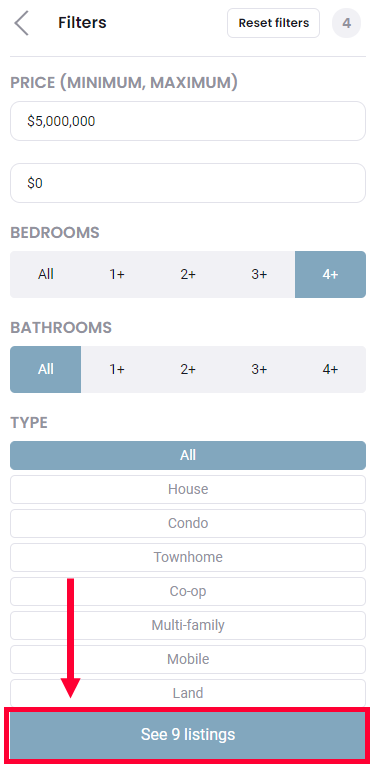Click the minimum price field showing $5,000,000
Image resolution: width=370 pixels, height=764 pixels.
[188, 121]
